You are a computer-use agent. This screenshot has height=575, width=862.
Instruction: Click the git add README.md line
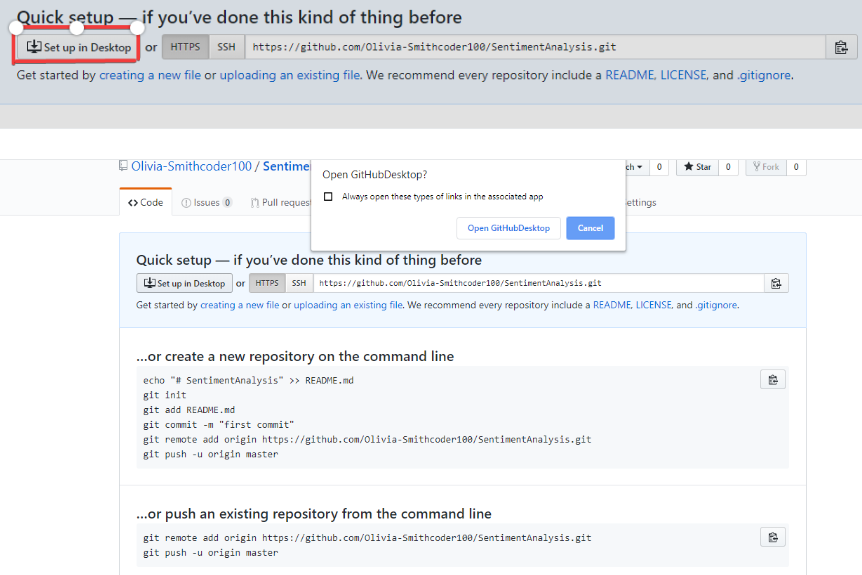coord(189,410)
